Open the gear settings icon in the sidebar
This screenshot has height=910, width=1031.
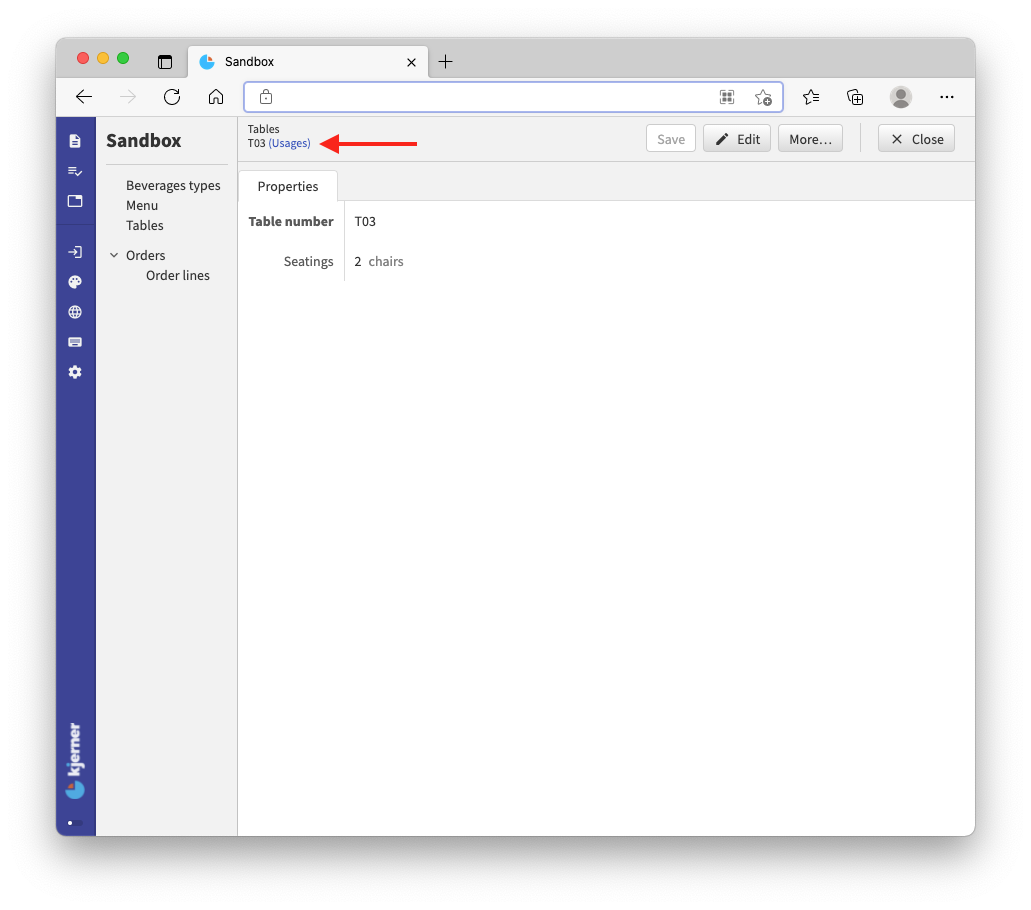pos(75,372)
